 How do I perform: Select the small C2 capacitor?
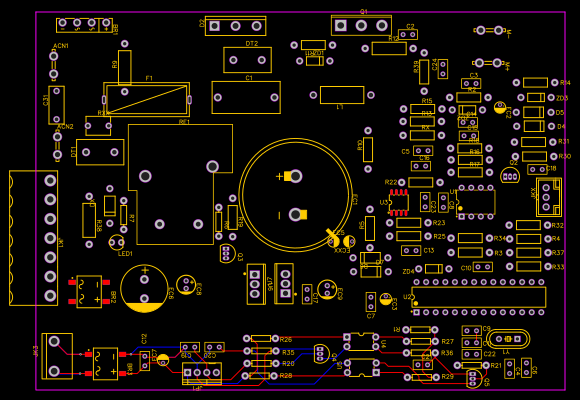408,34
